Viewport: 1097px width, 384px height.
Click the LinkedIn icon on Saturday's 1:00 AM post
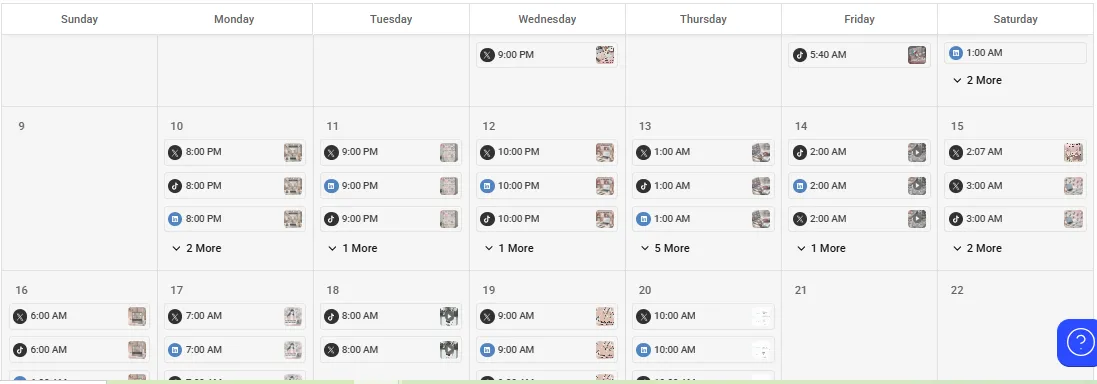click(956, 52)
